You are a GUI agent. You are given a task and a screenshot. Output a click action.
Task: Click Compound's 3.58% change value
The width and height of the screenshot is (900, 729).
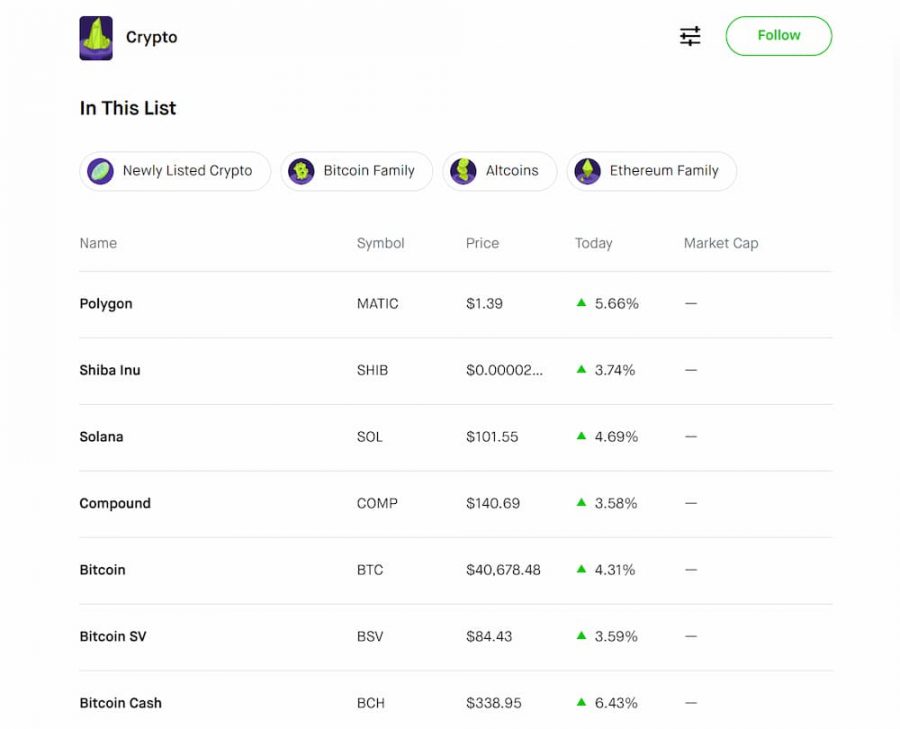[616, 503]
